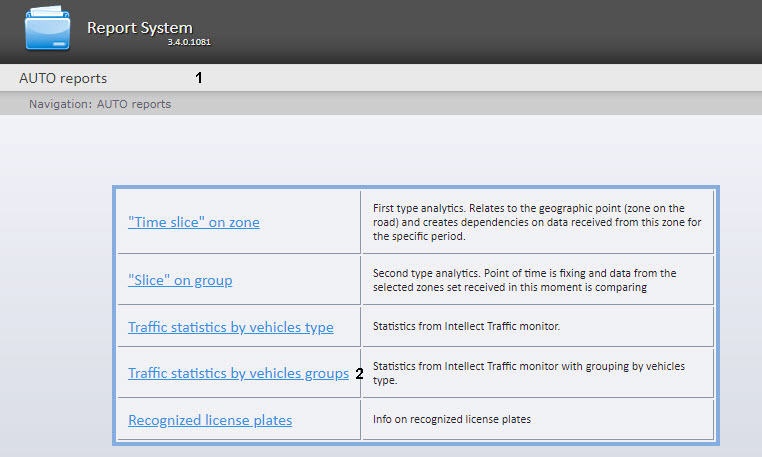The width and height of the screenshot is (762, 457).
Task: Click the number 1 marker beside the menu
Action: (x=199, y=78)
